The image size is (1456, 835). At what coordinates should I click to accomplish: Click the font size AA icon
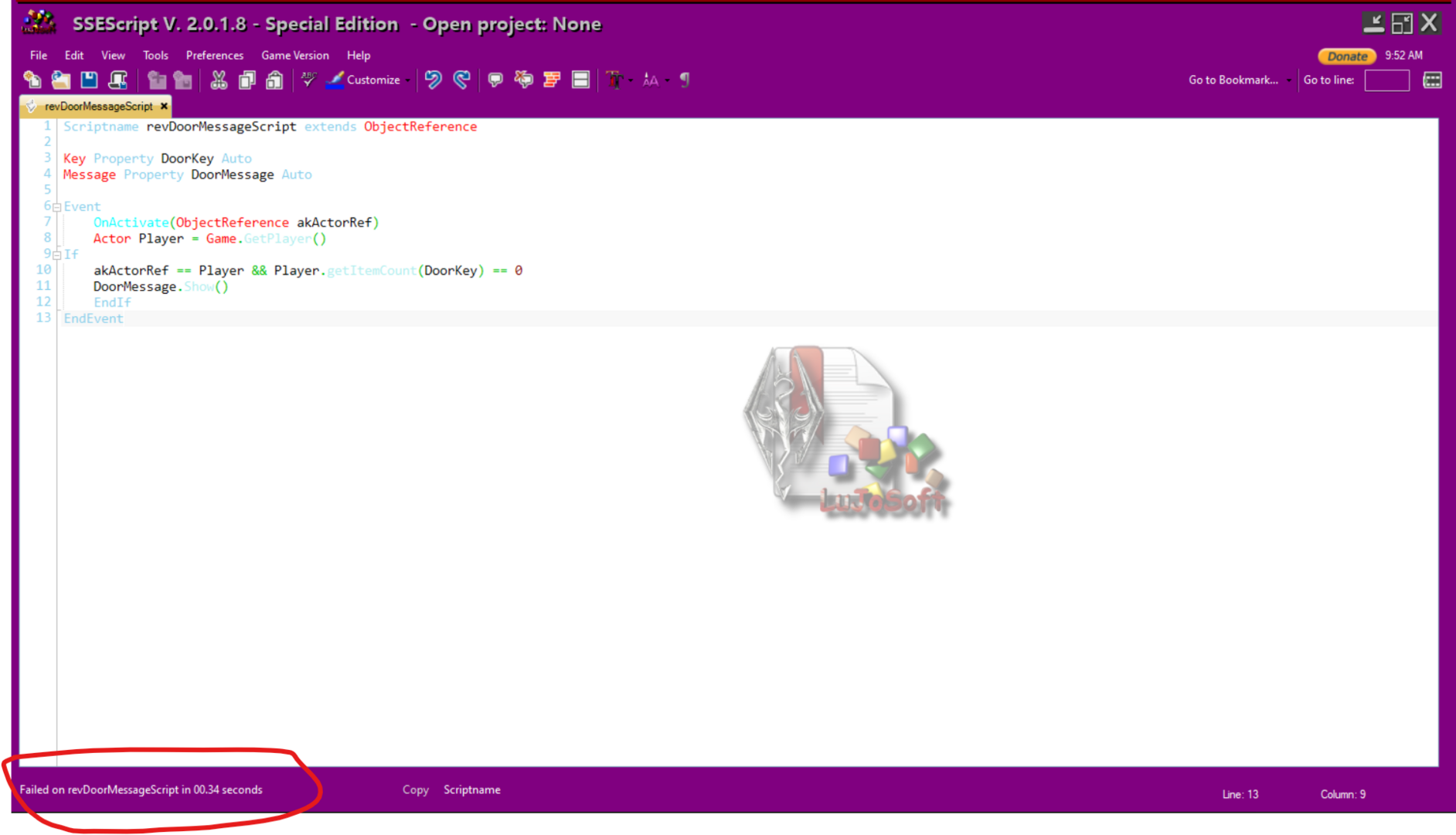point(651,80)
